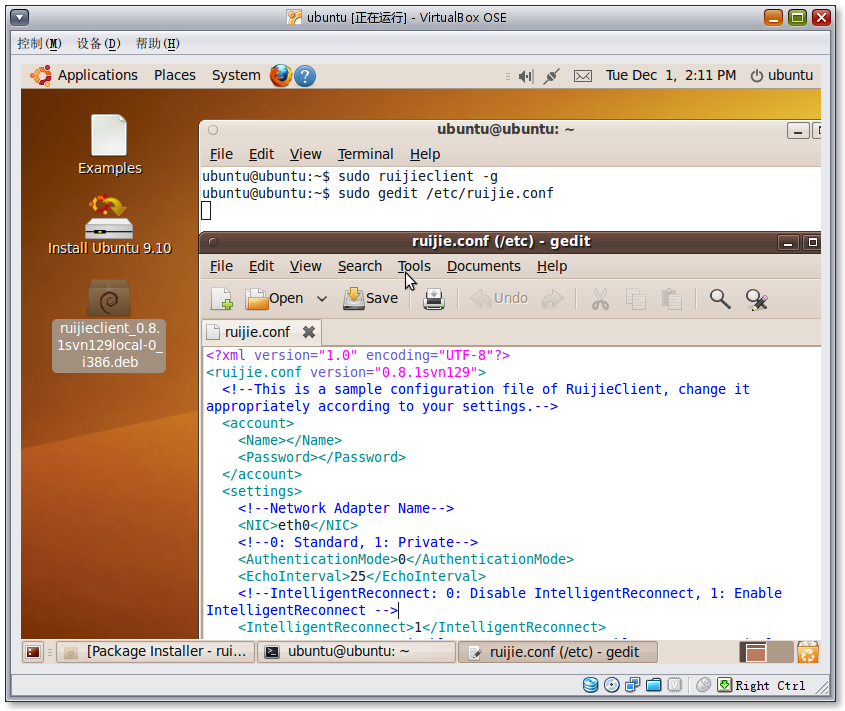Open the Terminal menu in terminal window
The image size is (845, 711).
pyautogui.click(x=365, y=154)
